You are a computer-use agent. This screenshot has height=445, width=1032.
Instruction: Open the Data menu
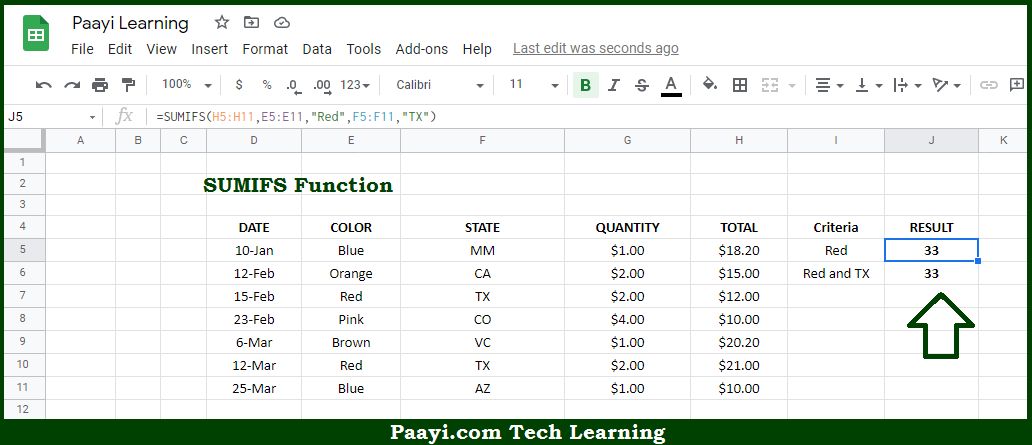point(317,49)
